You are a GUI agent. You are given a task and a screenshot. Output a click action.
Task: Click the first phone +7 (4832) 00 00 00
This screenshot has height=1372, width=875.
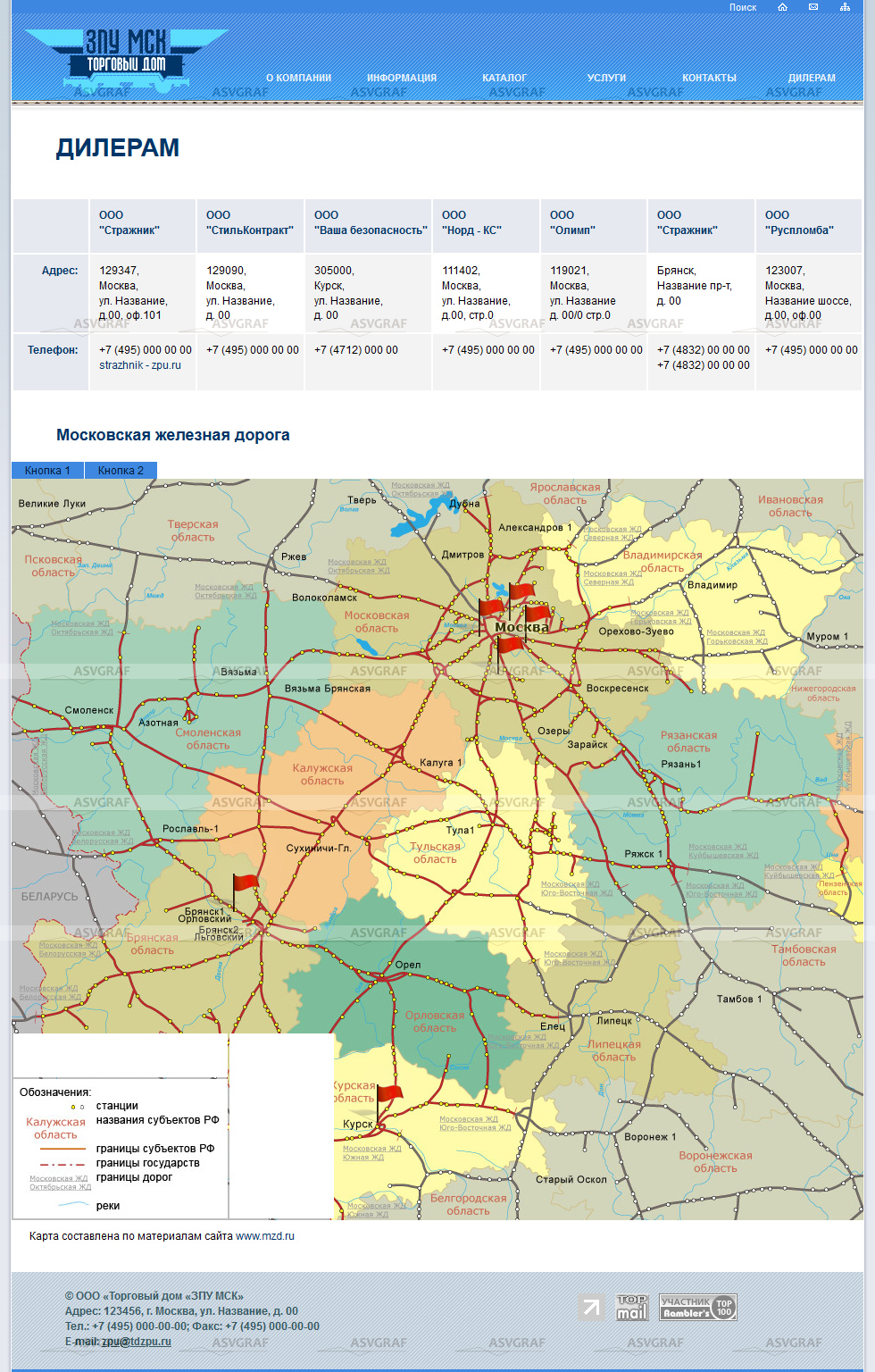pyautogui.click(x=704, y=350)
